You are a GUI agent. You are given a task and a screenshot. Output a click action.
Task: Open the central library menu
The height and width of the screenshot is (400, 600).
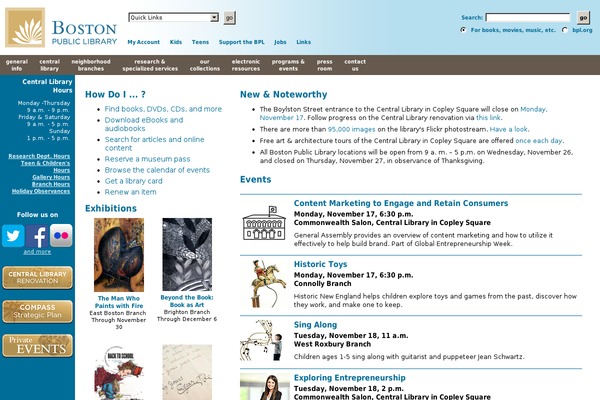click(50, 65)
